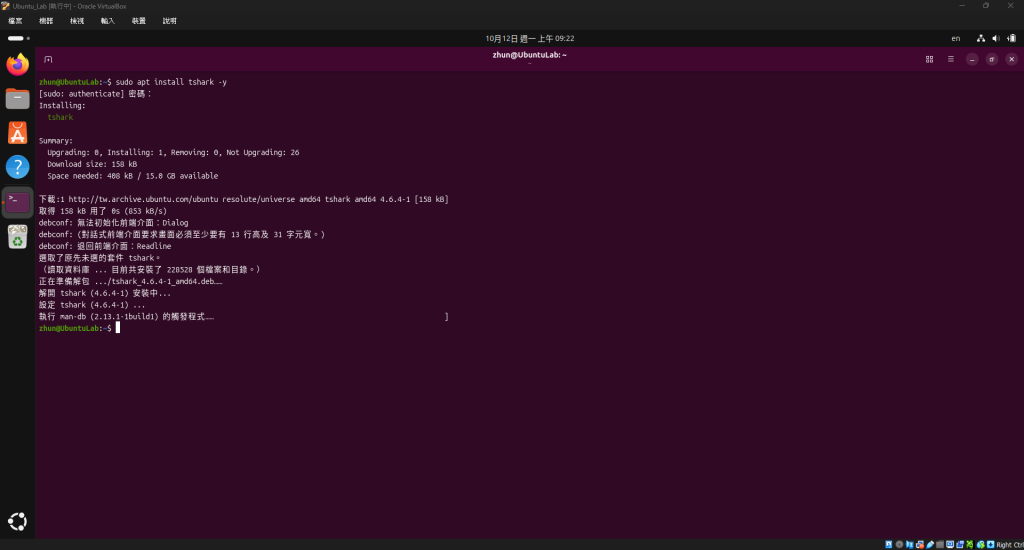Click the VirtualBox app icon in title bar

pos(5,6)
